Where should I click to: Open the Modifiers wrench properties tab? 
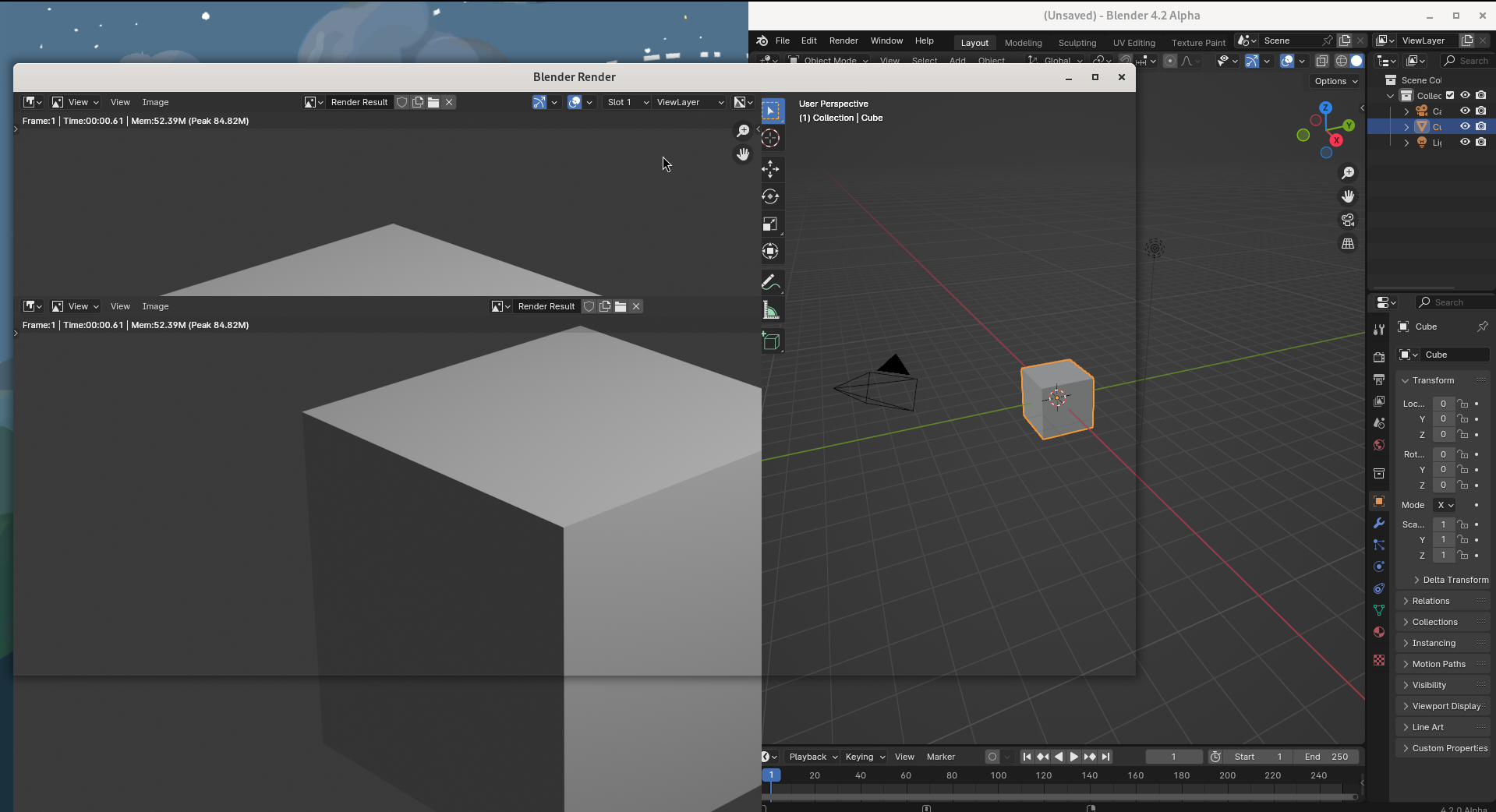tap(1378, 523)
